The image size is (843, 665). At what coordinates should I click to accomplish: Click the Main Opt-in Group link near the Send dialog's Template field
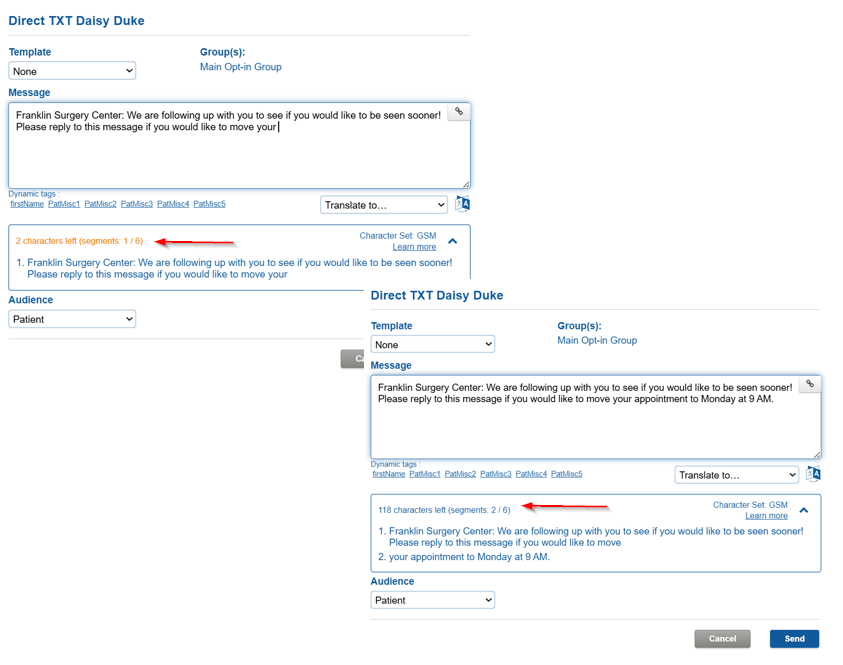597,340
